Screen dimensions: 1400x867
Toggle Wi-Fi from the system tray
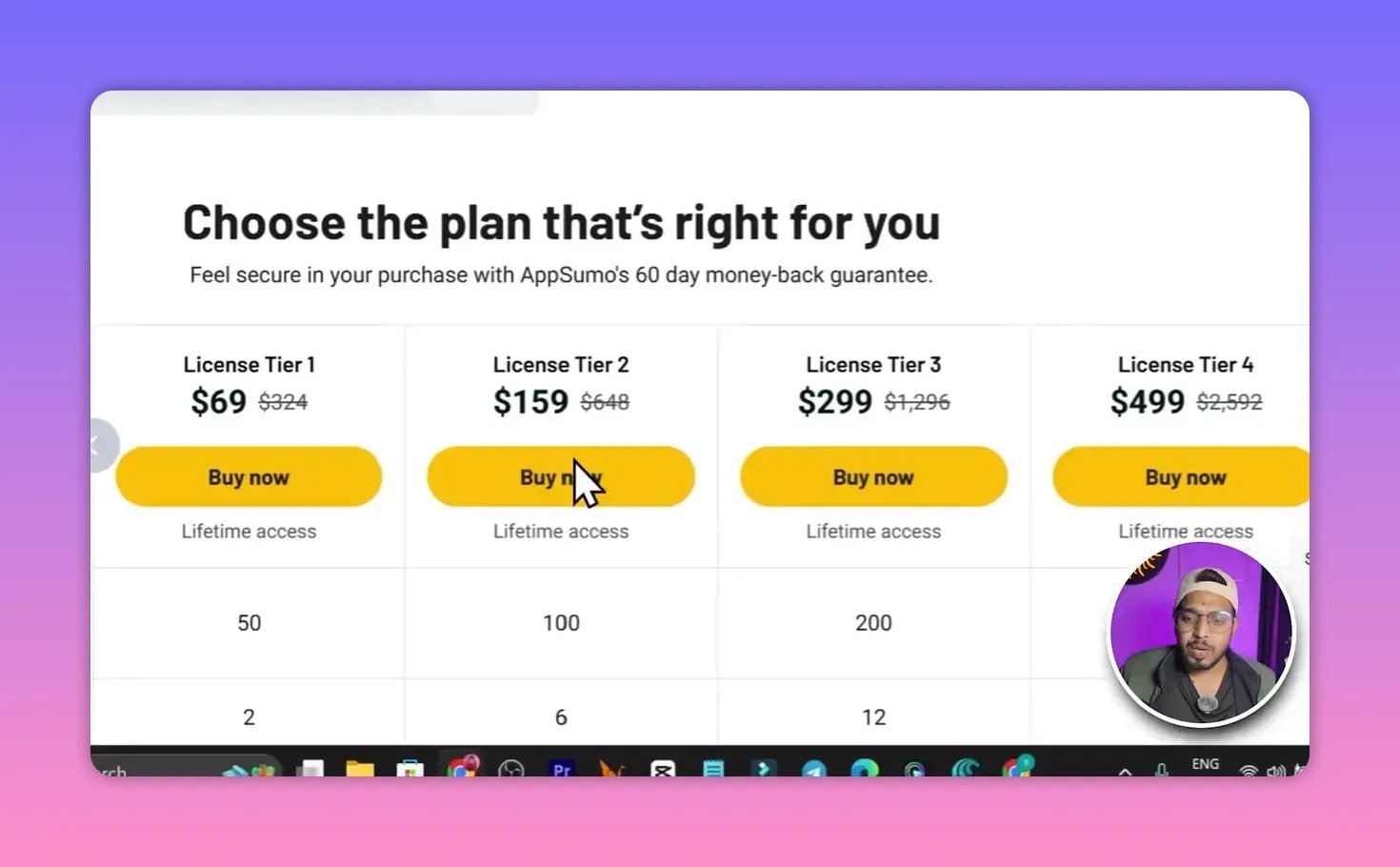[1249, 770]
